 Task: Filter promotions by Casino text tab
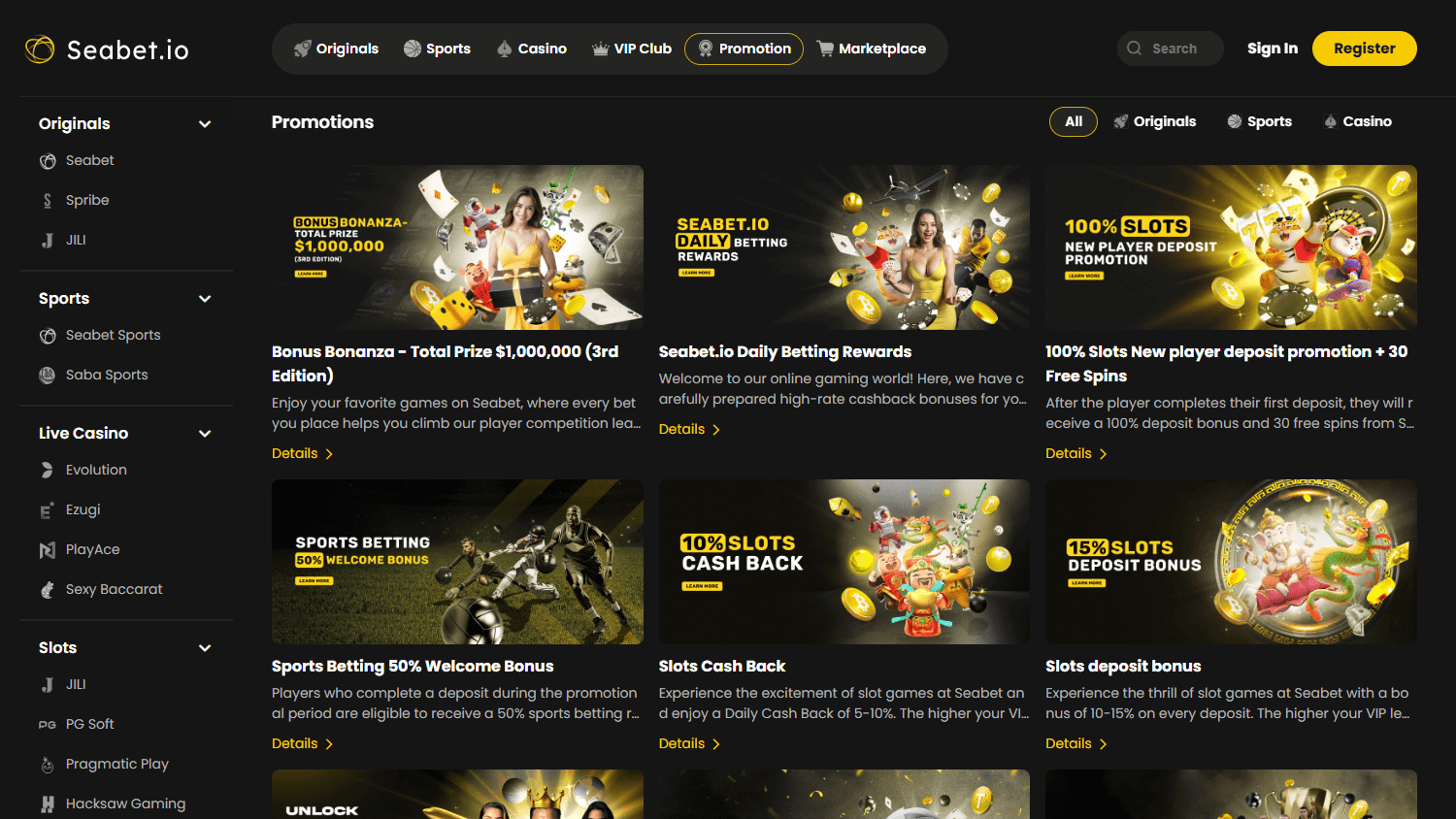pos(1368,121)
